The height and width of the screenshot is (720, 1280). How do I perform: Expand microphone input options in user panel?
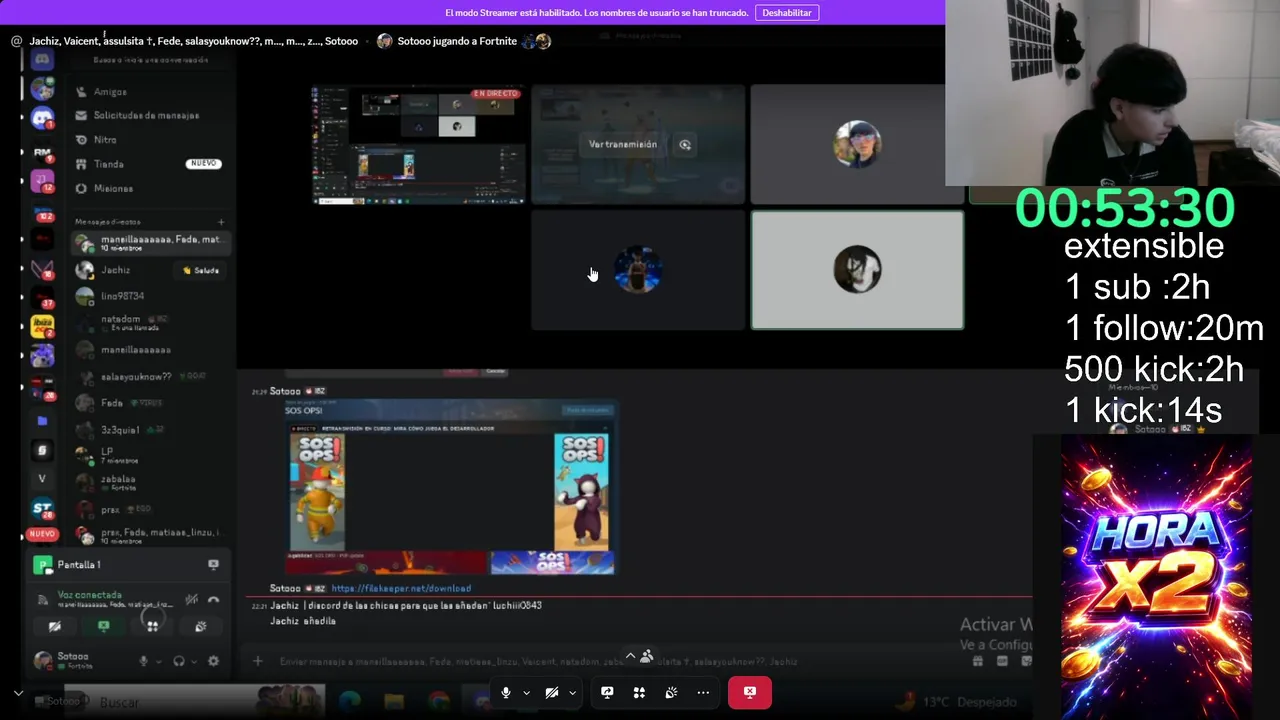tap(158, 661)
